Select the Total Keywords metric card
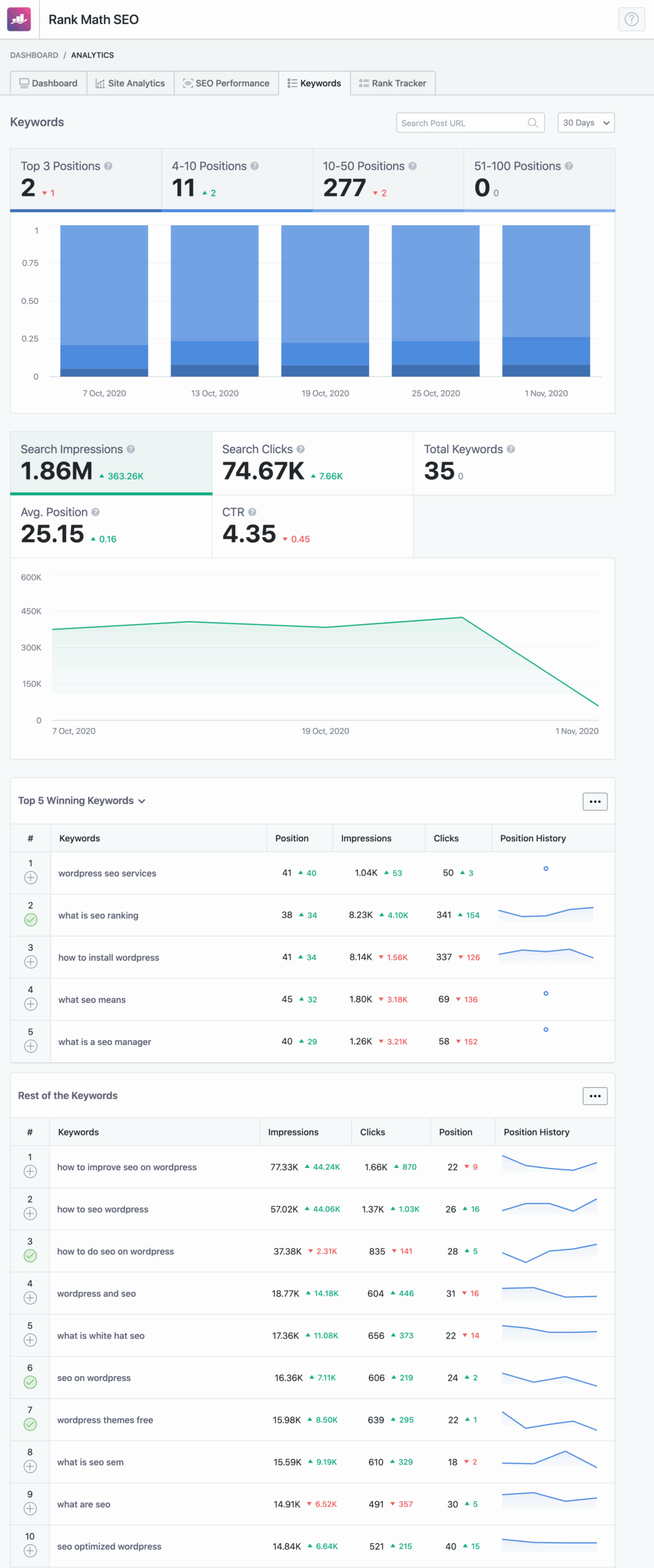 pyautogui.click(x=514, y=463)
